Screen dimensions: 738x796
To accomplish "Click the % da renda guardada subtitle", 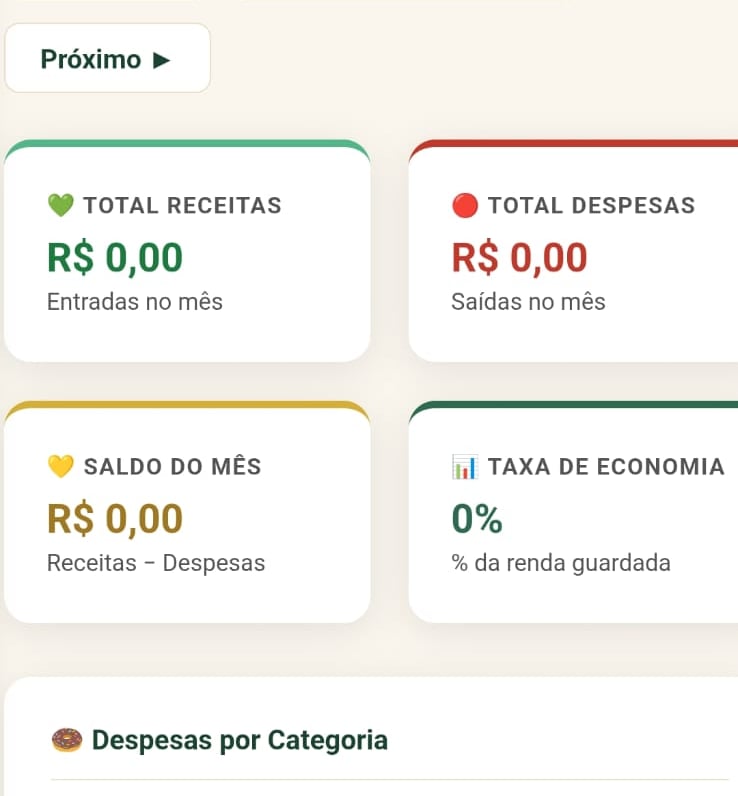I will point(561,563).
